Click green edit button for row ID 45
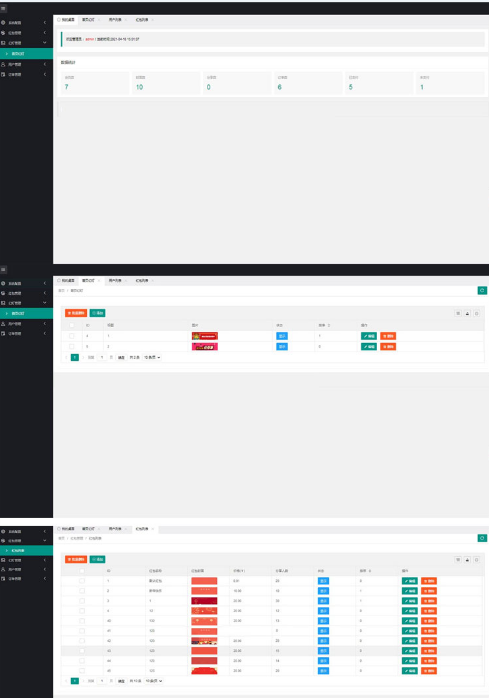Screen dimensions: 489x698 tap(409, 670)
